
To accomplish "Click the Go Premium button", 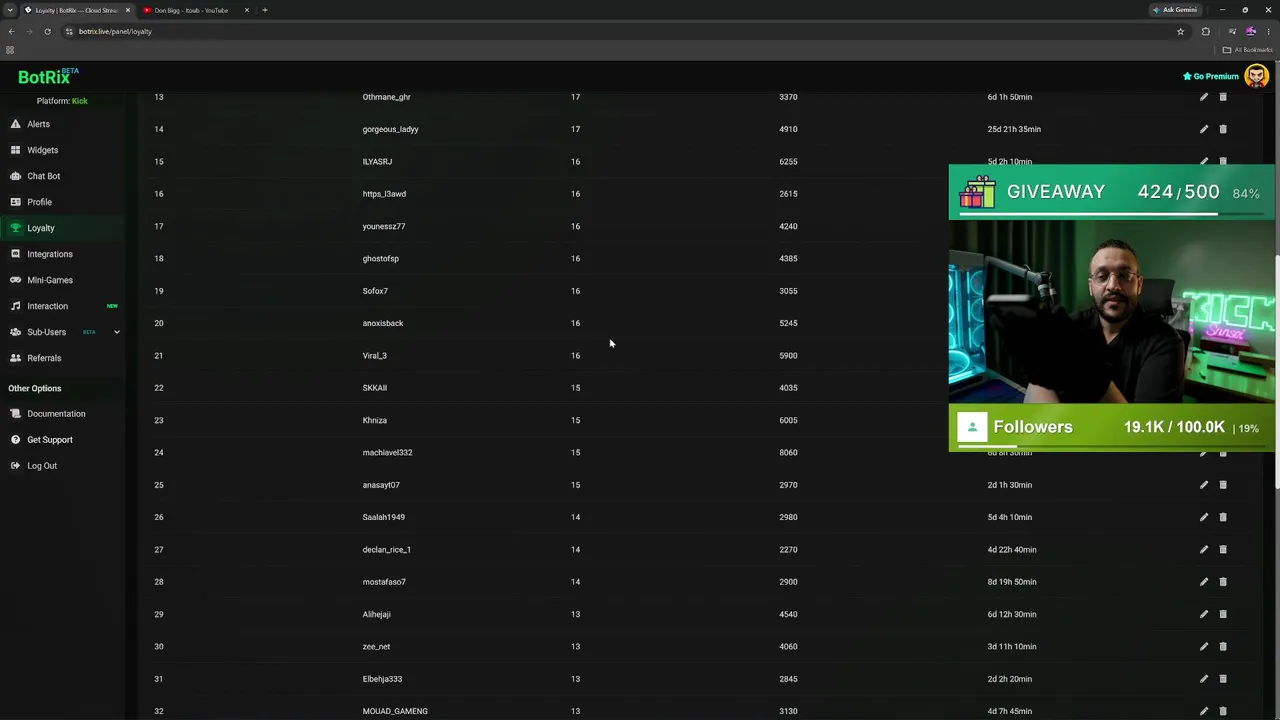I will tap(1211, 76).
